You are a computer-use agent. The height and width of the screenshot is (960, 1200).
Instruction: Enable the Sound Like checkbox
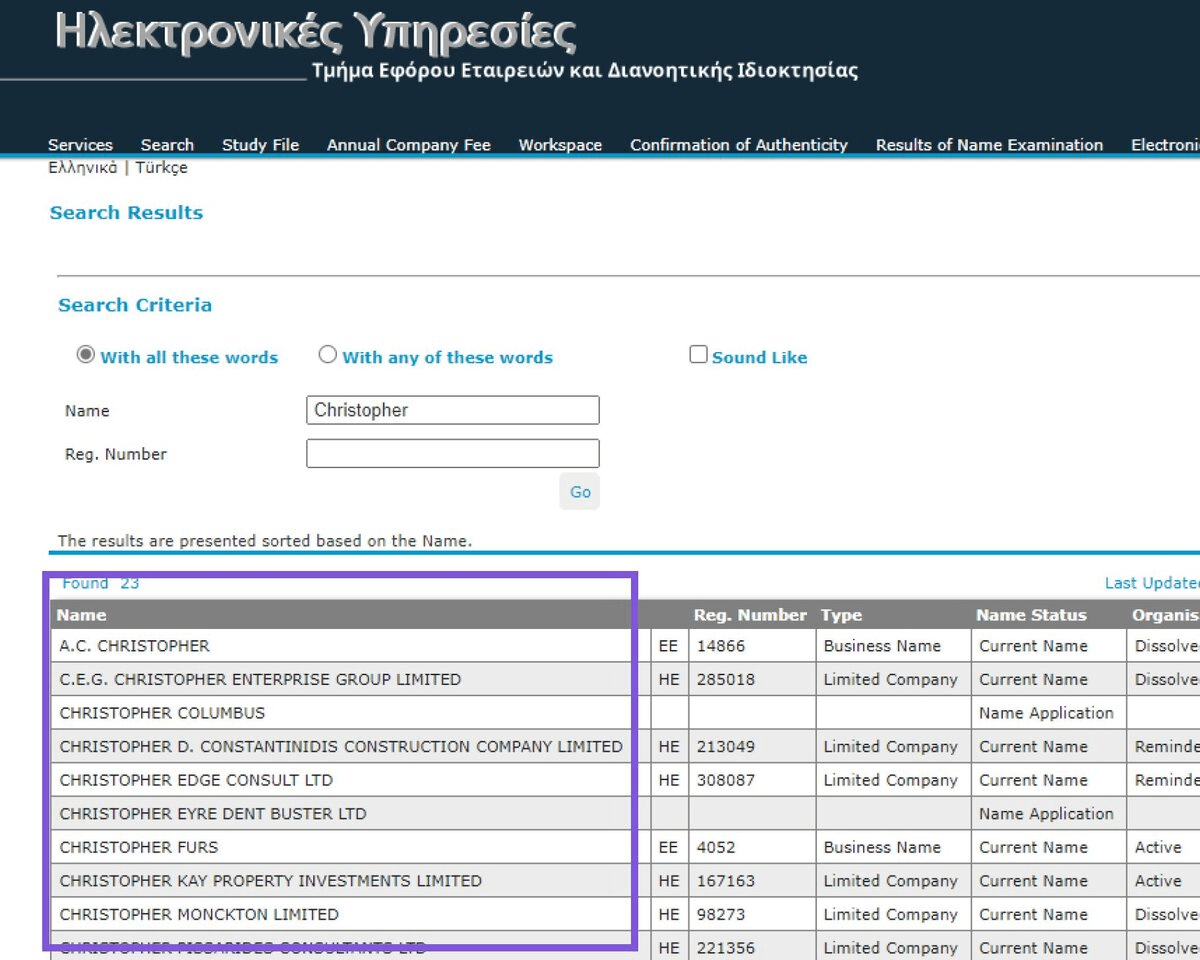click(x=699, y=355)
